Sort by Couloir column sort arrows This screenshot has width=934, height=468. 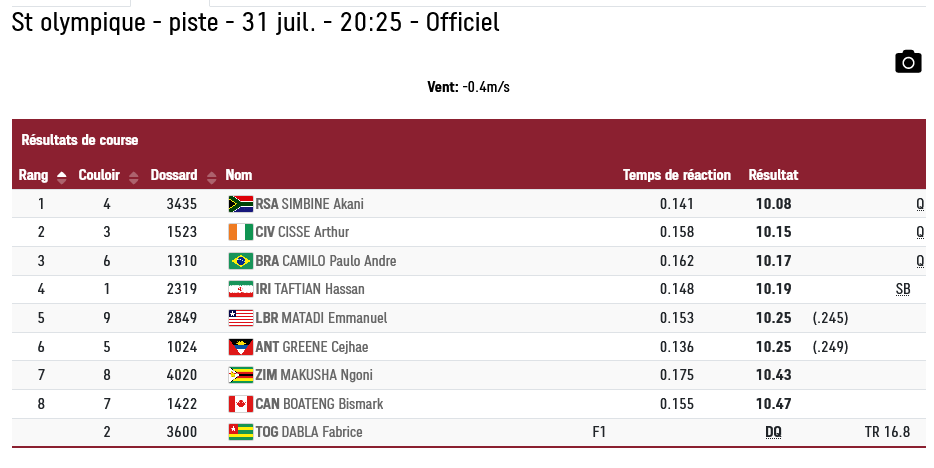(x=133, y=177)
